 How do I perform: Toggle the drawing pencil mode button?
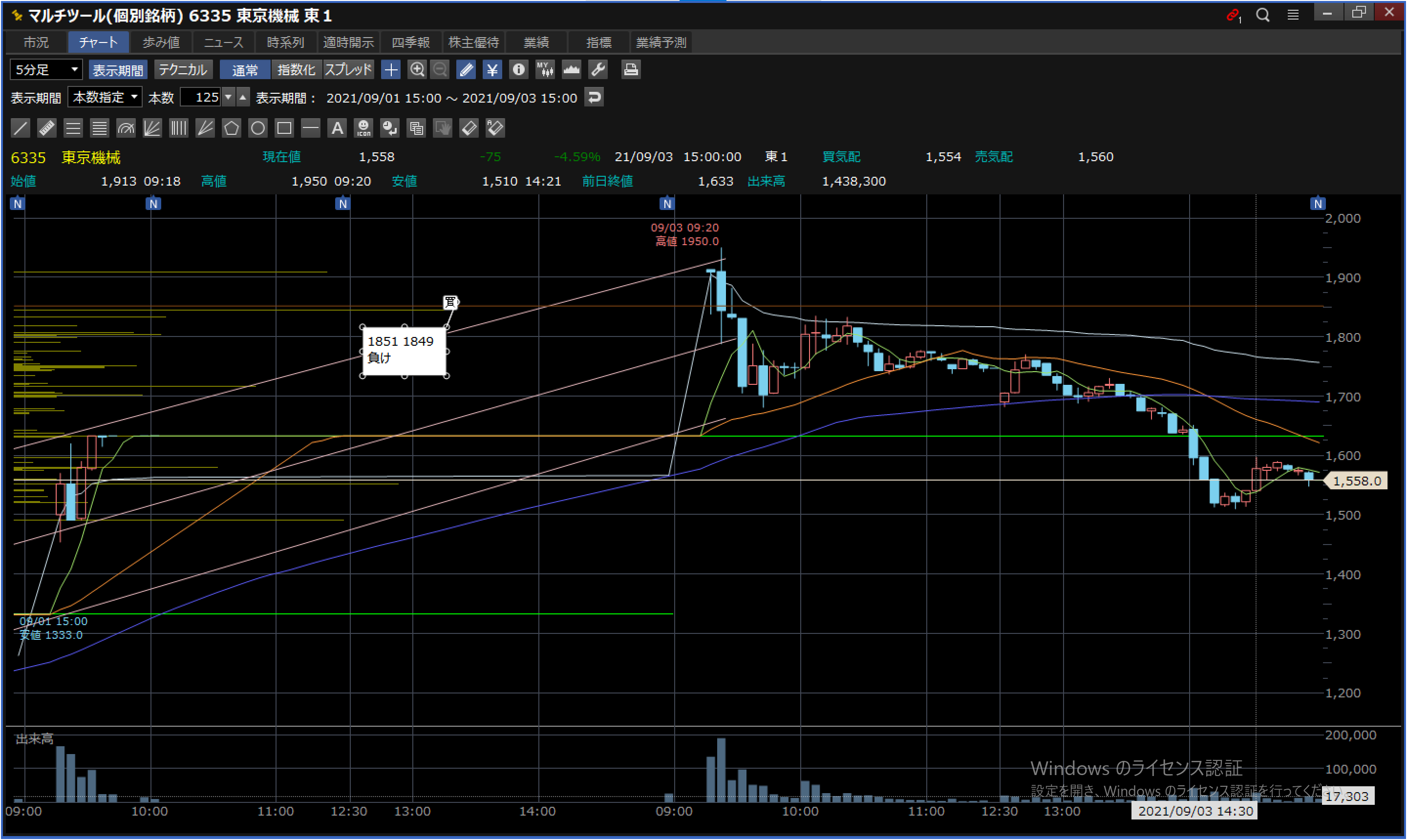click(466, 70)
